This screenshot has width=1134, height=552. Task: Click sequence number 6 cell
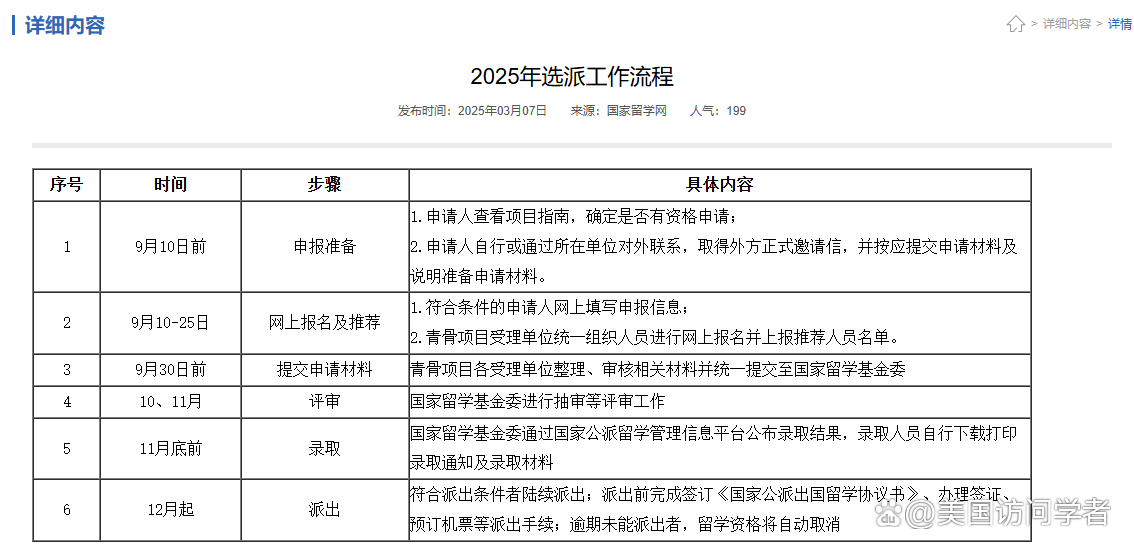pyautogui.click(x=67, y=510)
